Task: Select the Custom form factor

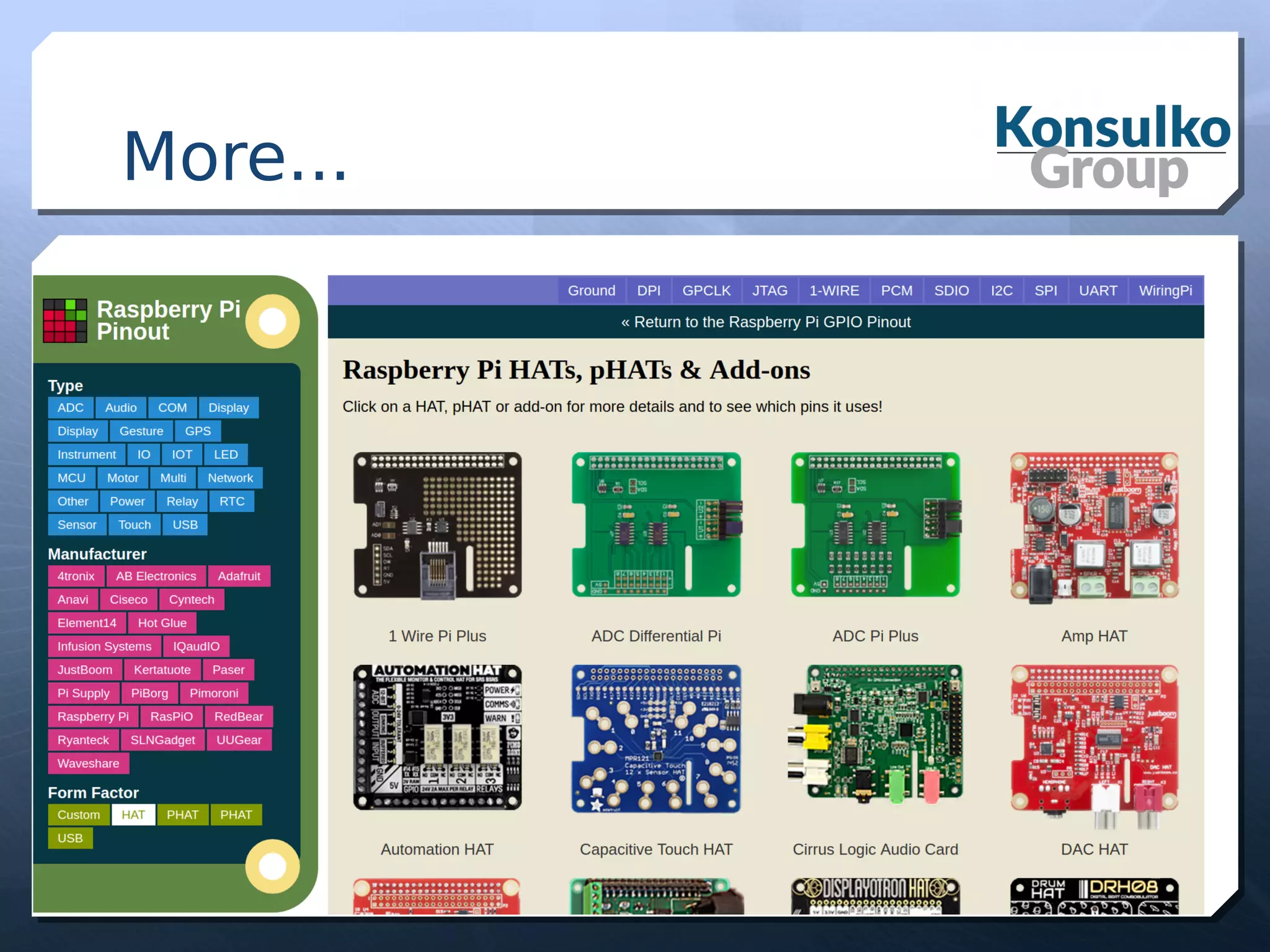Action: pyautogui.click(x=79, y=815)
